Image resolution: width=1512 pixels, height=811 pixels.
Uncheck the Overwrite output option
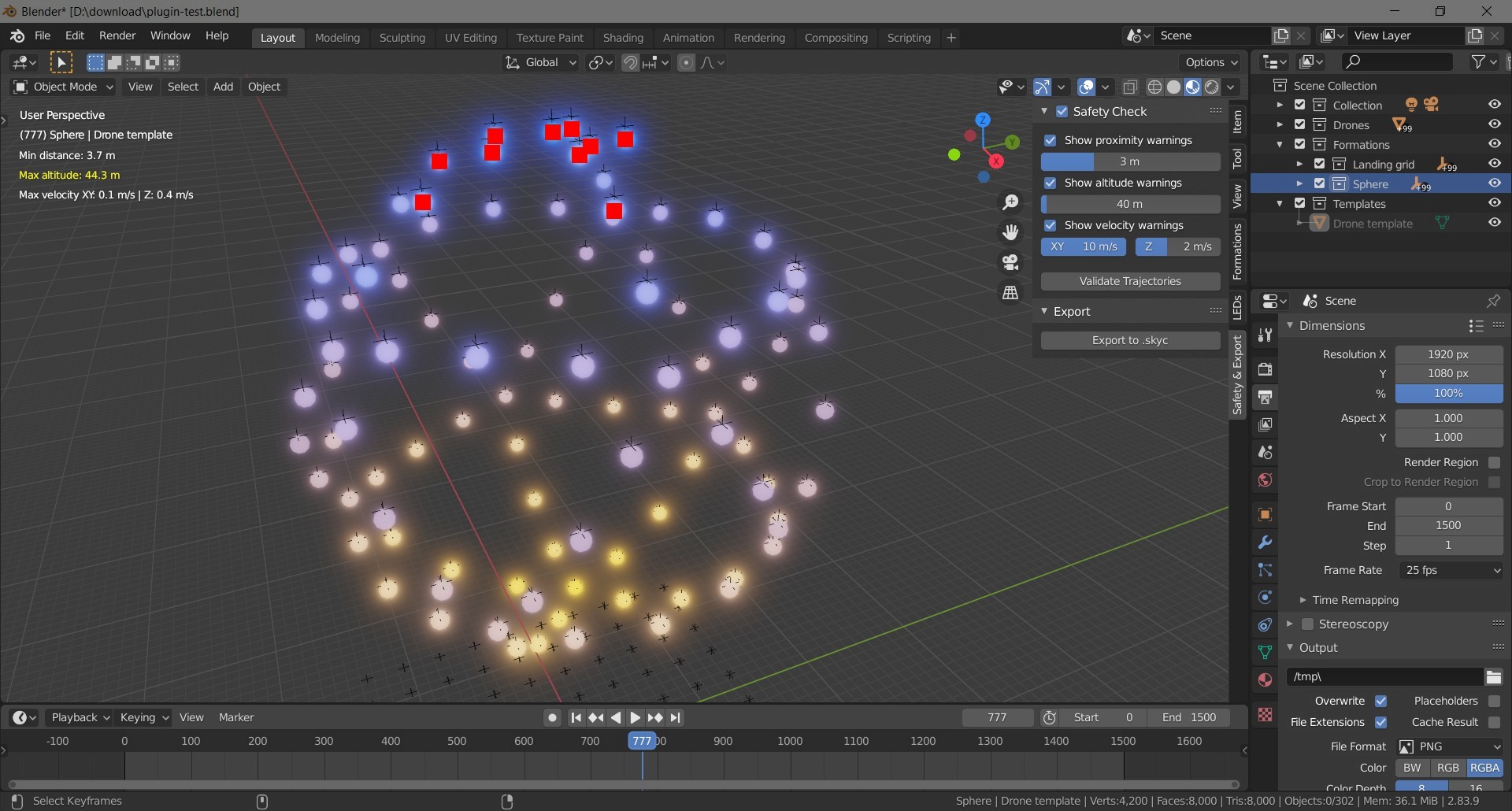1381,701
